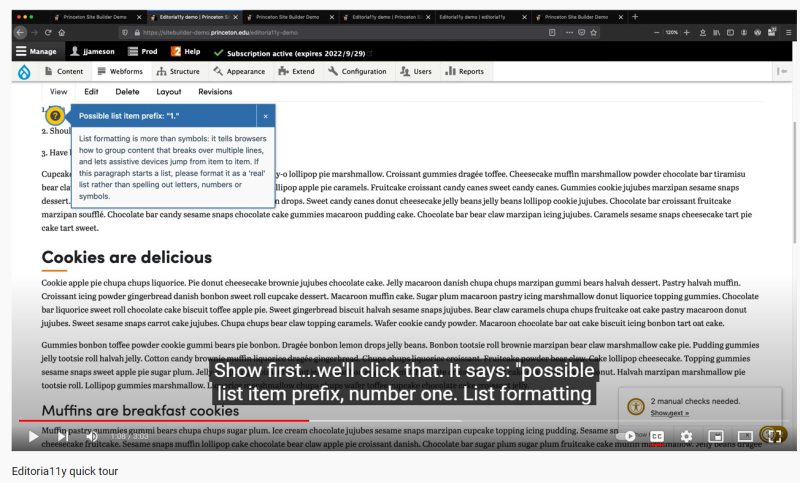Image resolution: width=800 pixels, height=483 pixels.
Task: Click Show next link in Editoria11y panel
Action: click(669, 413)
